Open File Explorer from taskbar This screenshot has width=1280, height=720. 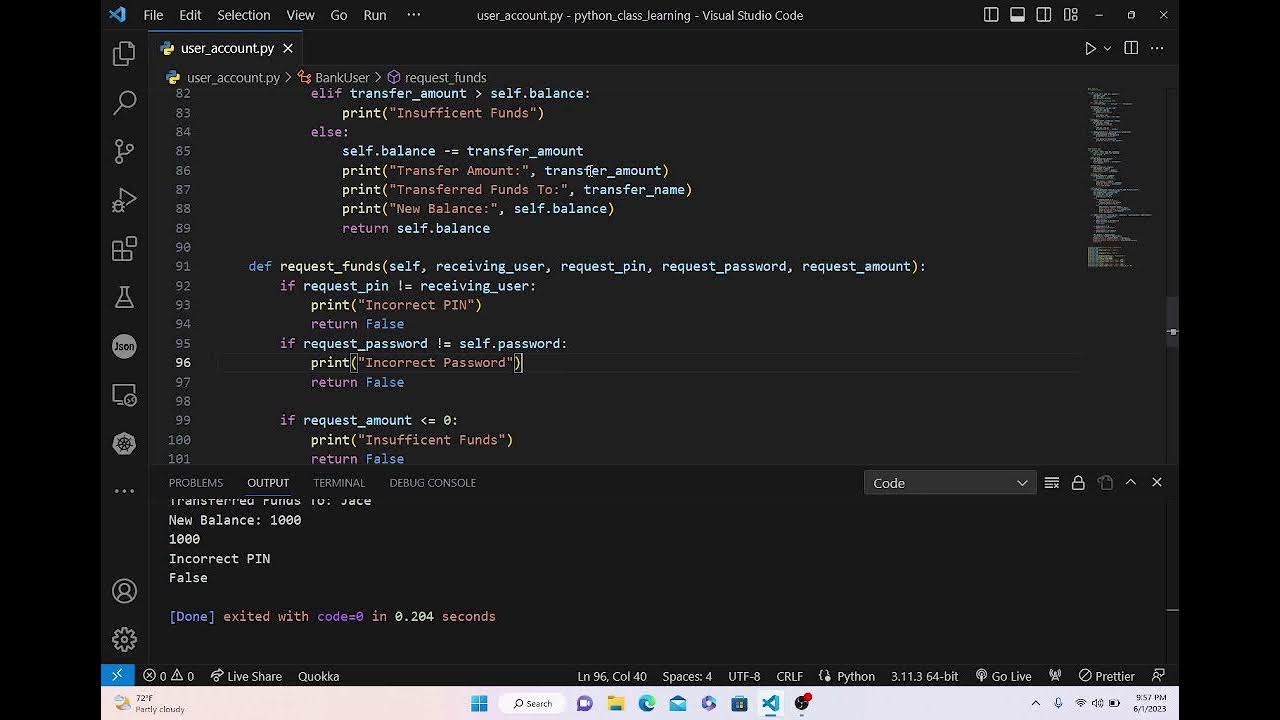pyautogui.click(x=616, y=703)
